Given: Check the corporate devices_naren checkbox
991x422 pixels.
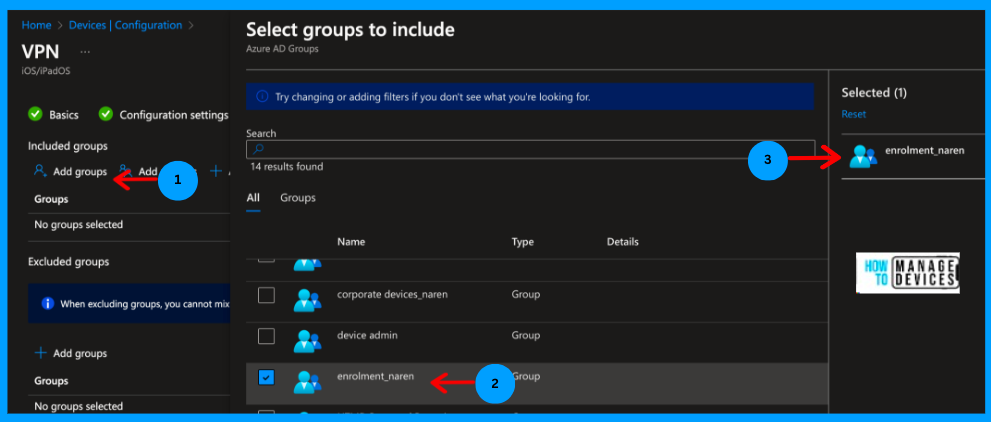Looking at the screenshot, I should click(x=267, y=295).
